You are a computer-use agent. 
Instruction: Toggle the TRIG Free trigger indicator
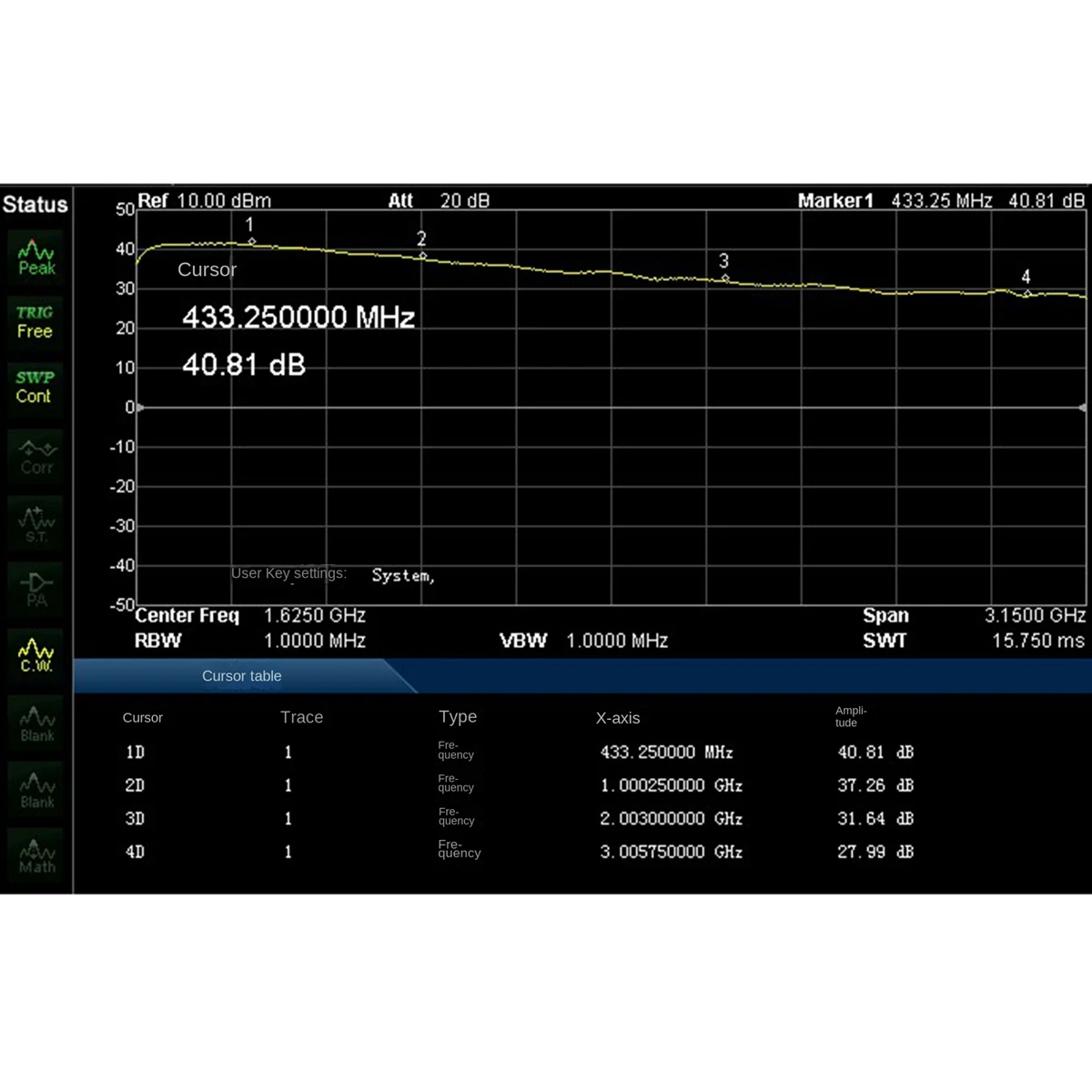[36, 322]
